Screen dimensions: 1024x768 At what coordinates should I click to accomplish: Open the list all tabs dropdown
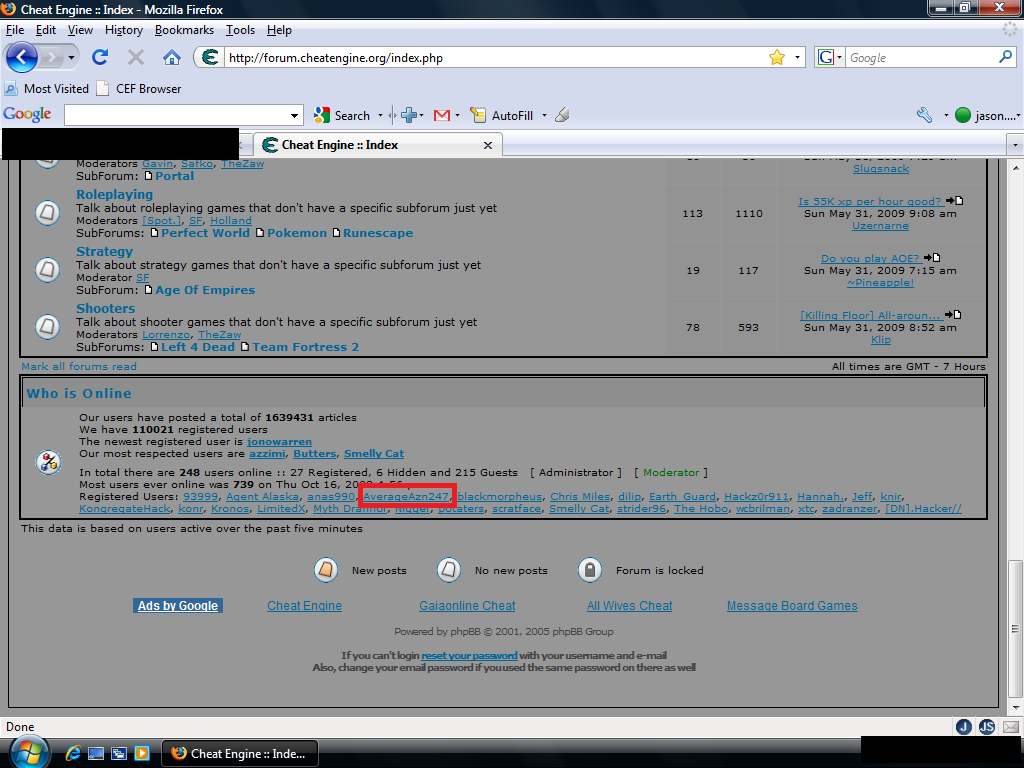coord(1015,145)
